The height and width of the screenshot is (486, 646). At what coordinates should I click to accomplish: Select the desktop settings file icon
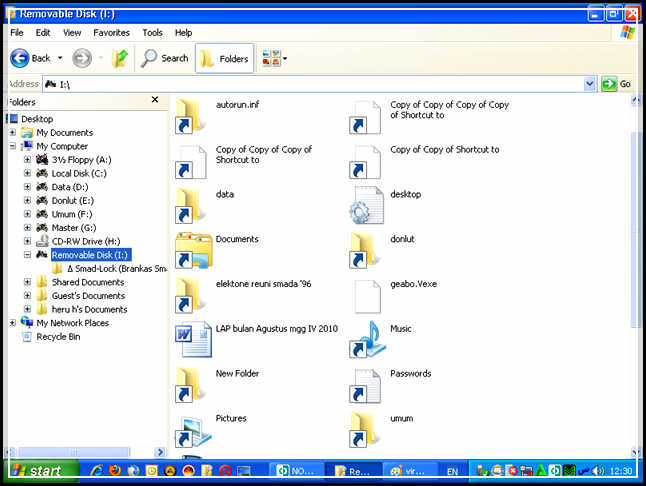click(x=366, y=205)
